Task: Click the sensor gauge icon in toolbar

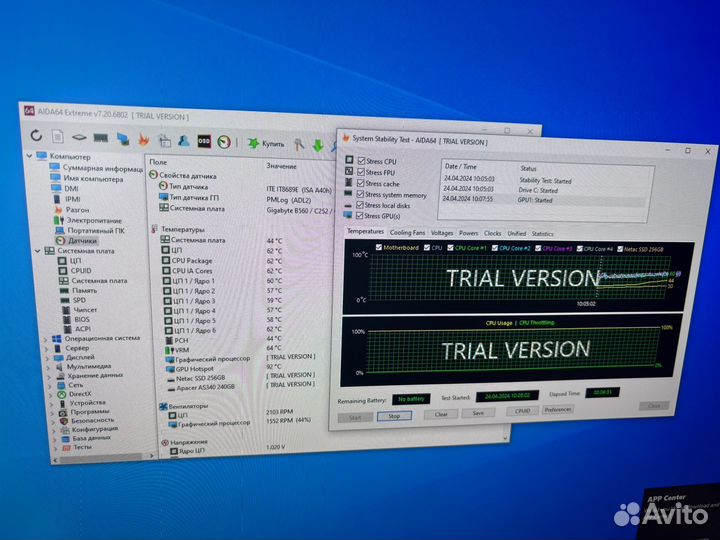Action: (x=225, y=142)
